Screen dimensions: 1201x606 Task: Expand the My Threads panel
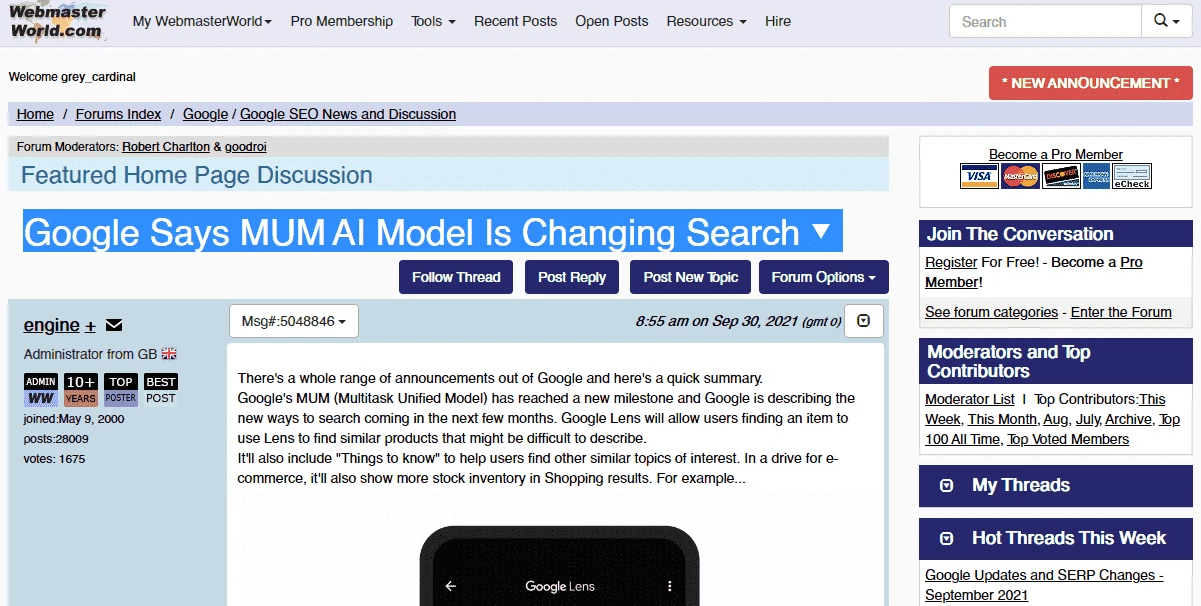(946, 486)
